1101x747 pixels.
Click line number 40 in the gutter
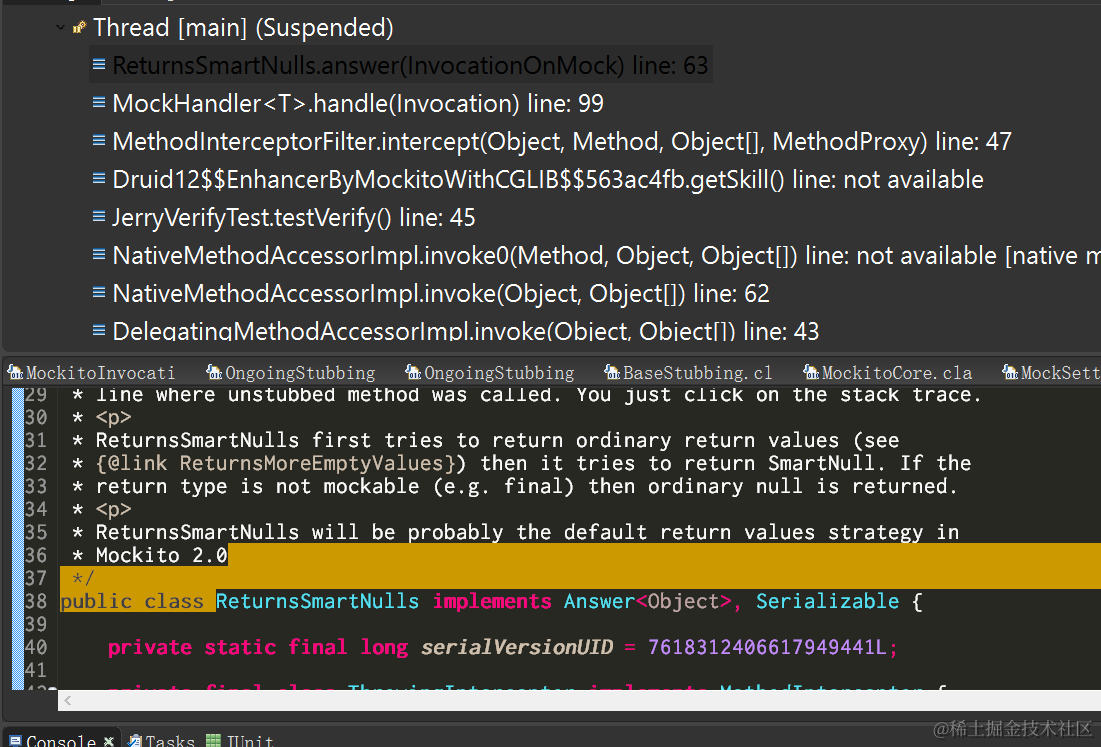coord(36,647)
